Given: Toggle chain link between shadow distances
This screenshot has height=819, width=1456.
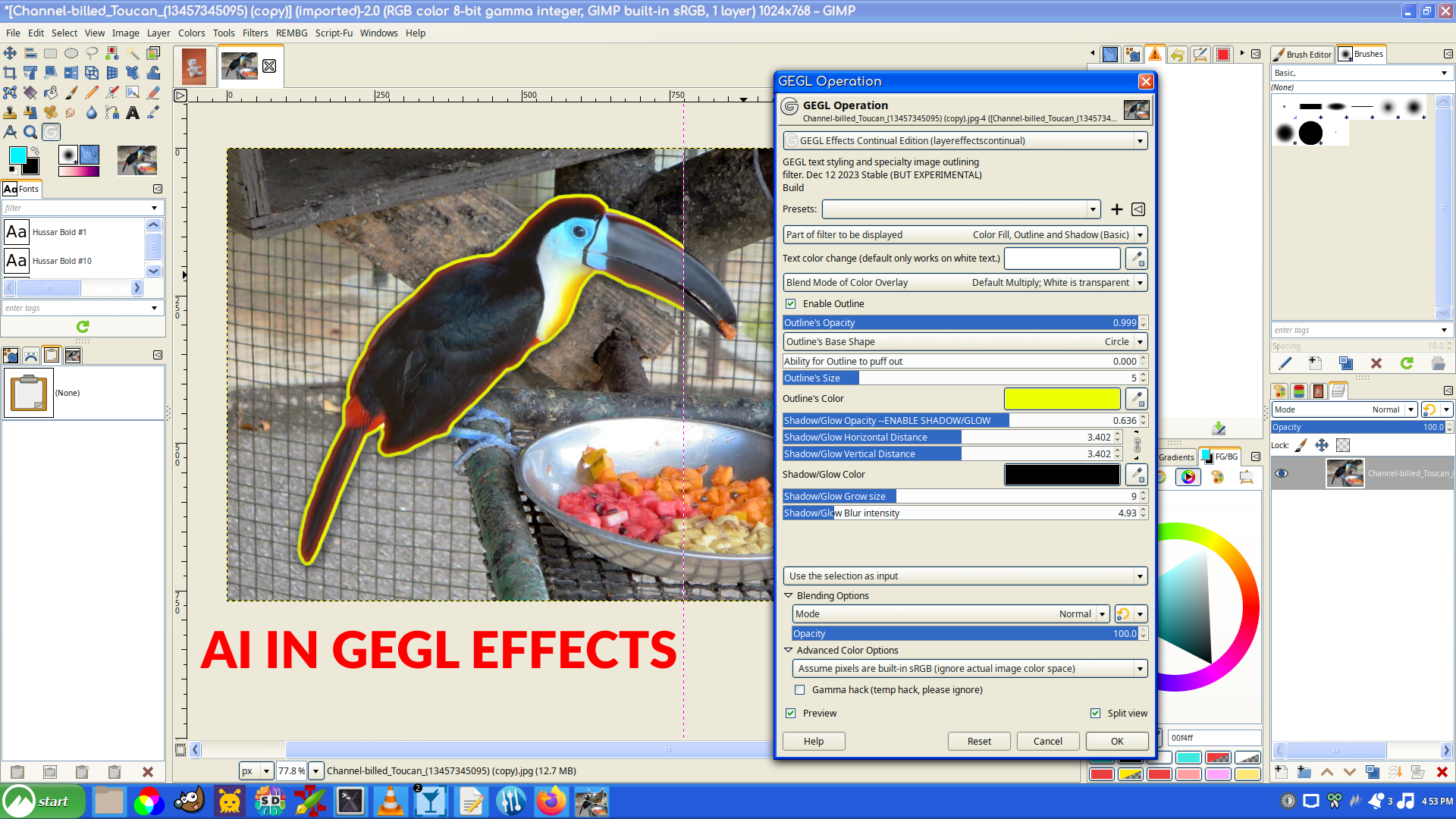Looking at the screenshot, I should pyautogui.click(x=1137, y=445).
